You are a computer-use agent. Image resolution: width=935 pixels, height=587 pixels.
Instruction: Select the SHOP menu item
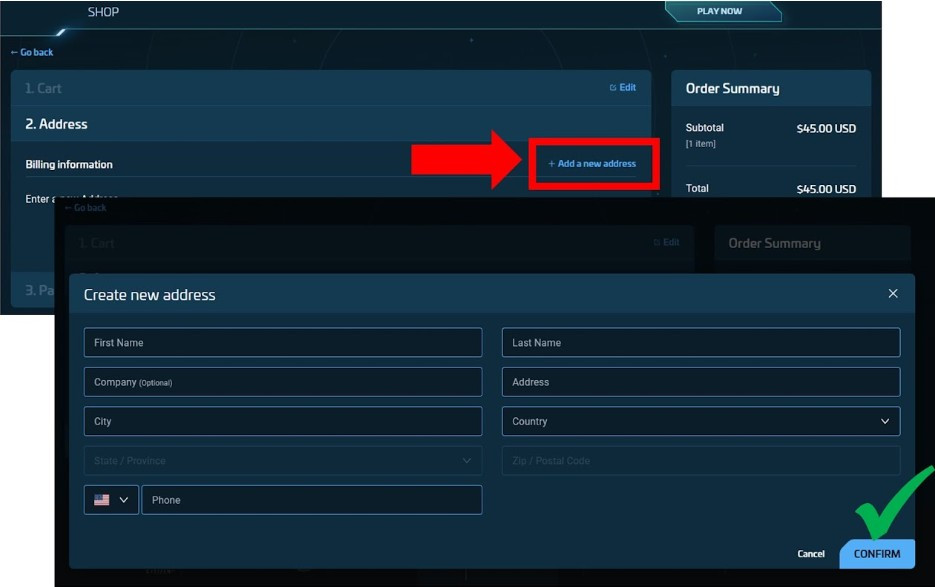point(103,12)
